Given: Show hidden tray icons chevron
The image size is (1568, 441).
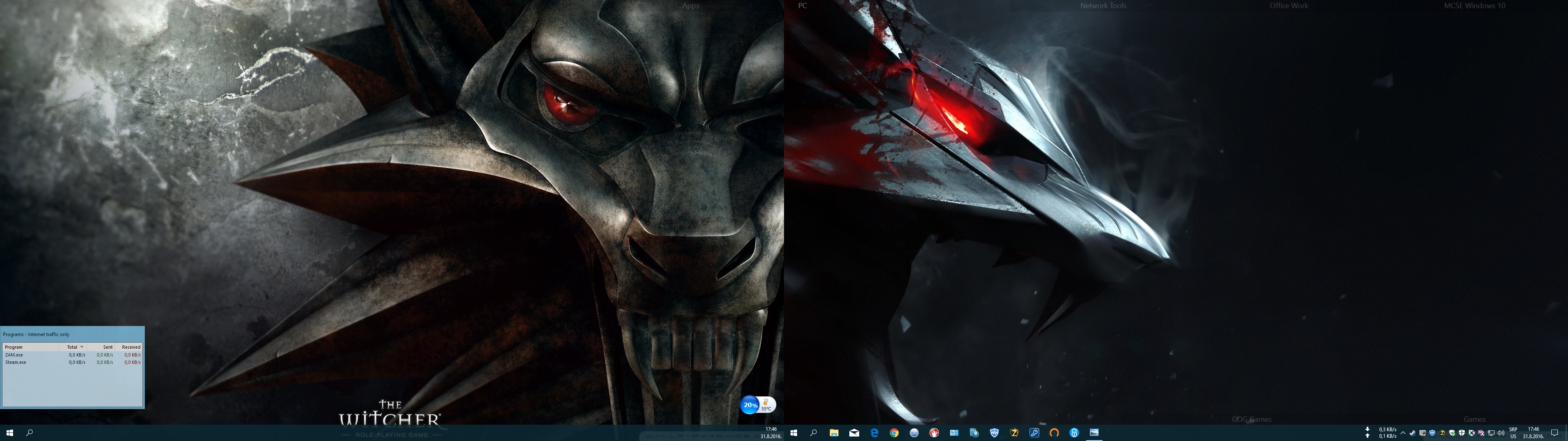Looking at the screenshot, I should tap(1403, 433).
